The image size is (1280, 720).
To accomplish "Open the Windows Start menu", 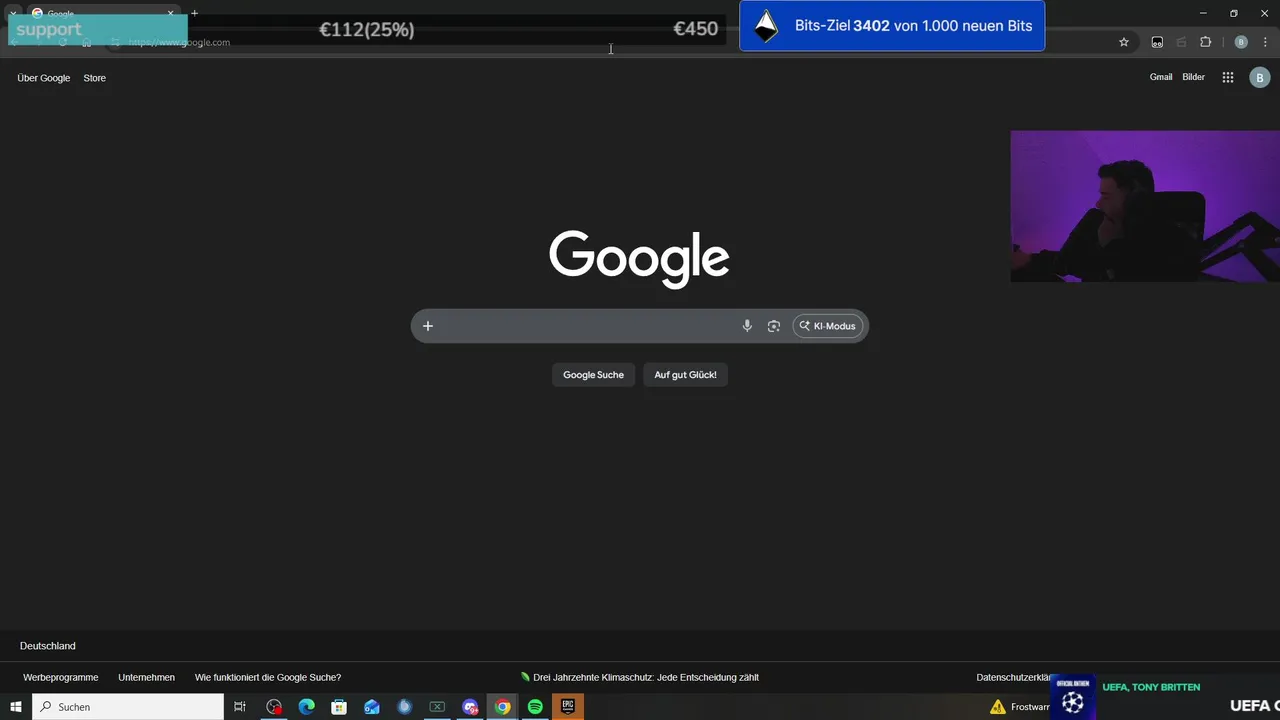I will [16, 707].
